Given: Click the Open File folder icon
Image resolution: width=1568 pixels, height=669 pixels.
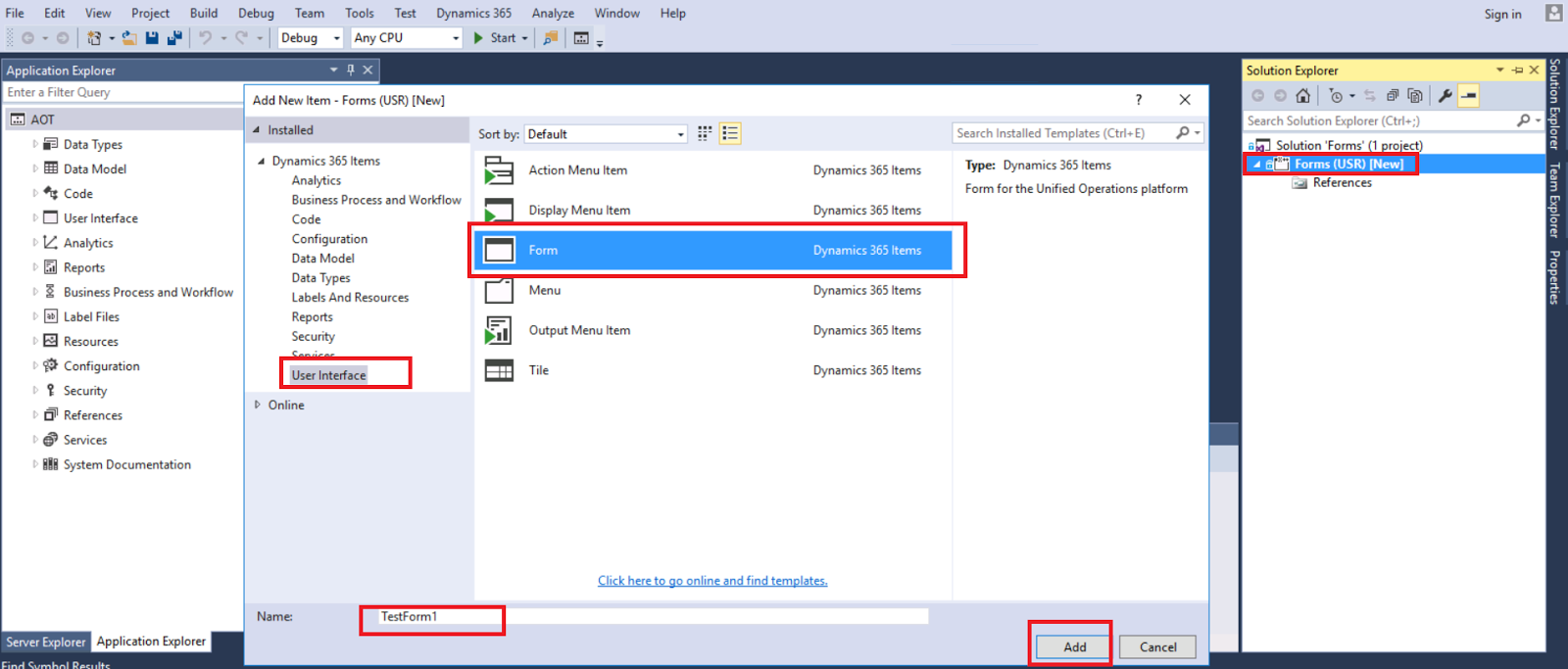Looking at the screenshot, I should (128, 38).
